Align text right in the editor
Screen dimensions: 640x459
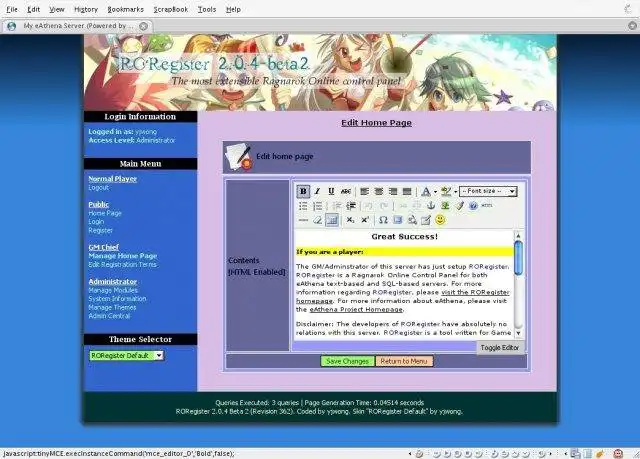coord(393,191)
